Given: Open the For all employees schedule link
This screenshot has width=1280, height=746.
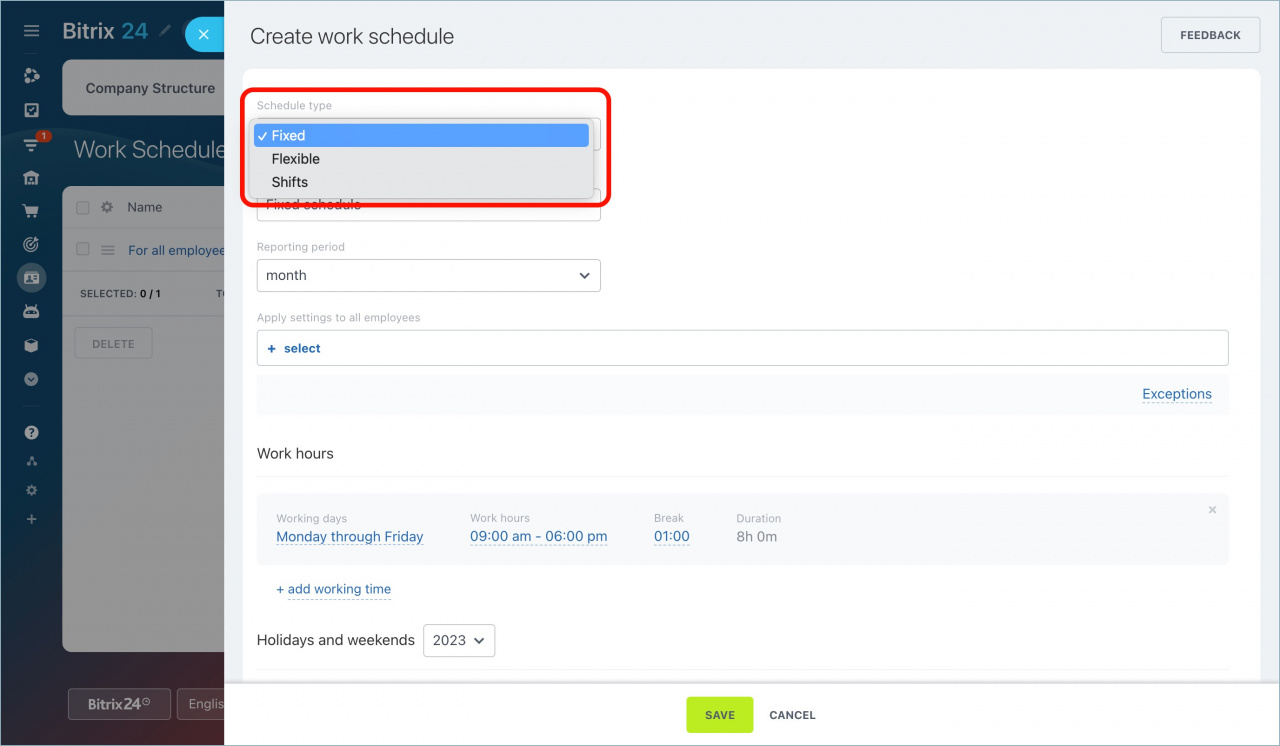Looking at the screenshot, I should tap(176, 250).
